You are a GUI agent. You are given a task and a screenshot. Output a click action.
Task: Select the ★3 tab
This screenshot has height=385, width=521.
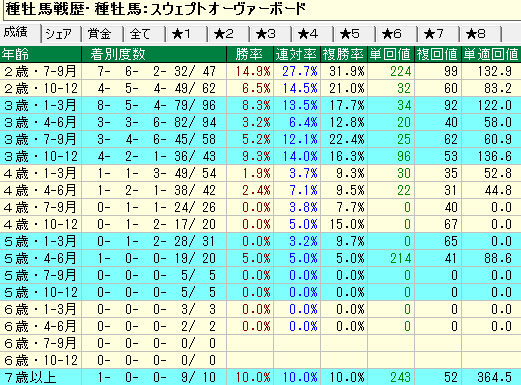[x=270, y=34]
